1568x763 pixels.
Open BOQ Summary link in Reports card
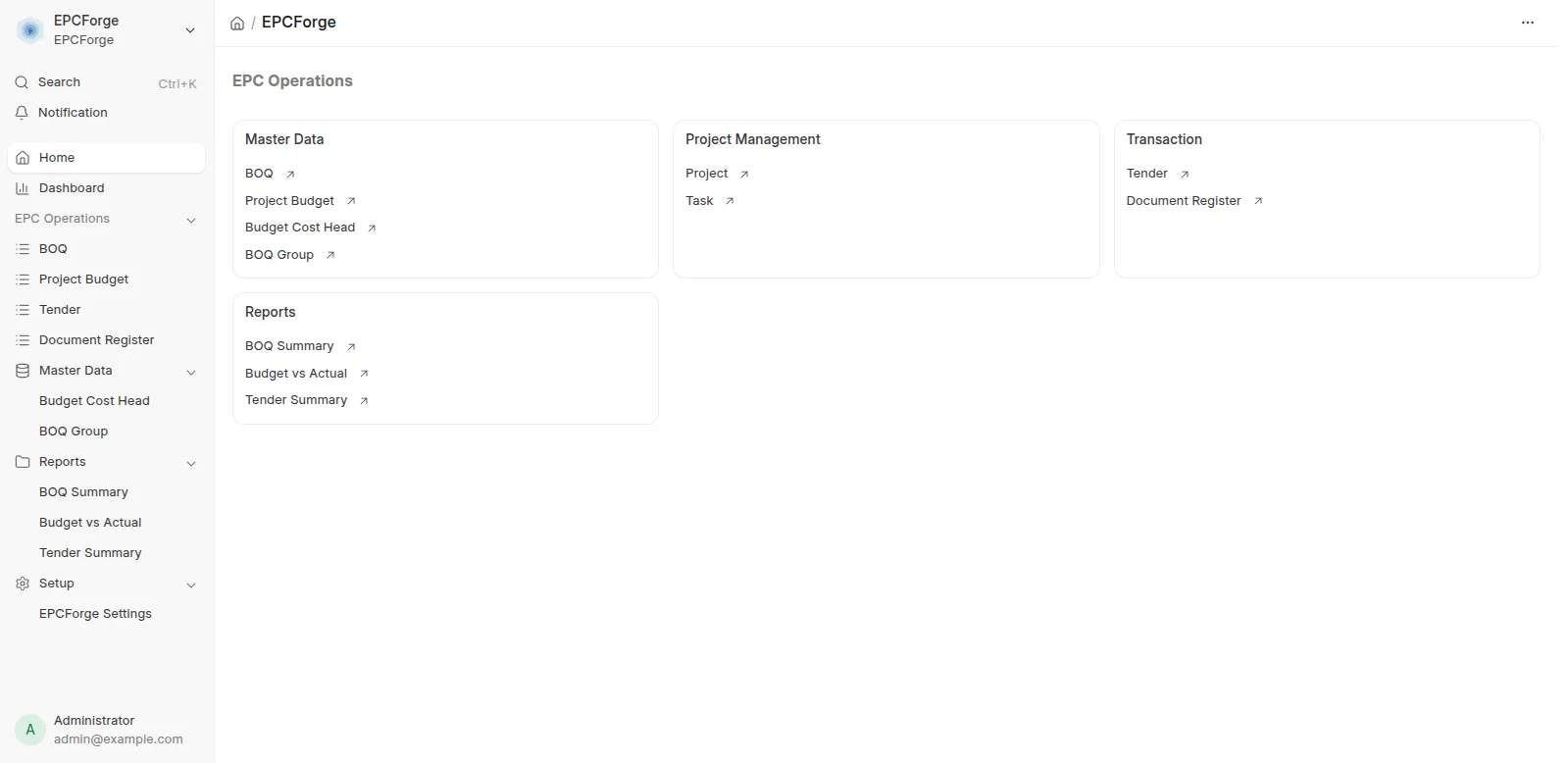tap(289, 346)
